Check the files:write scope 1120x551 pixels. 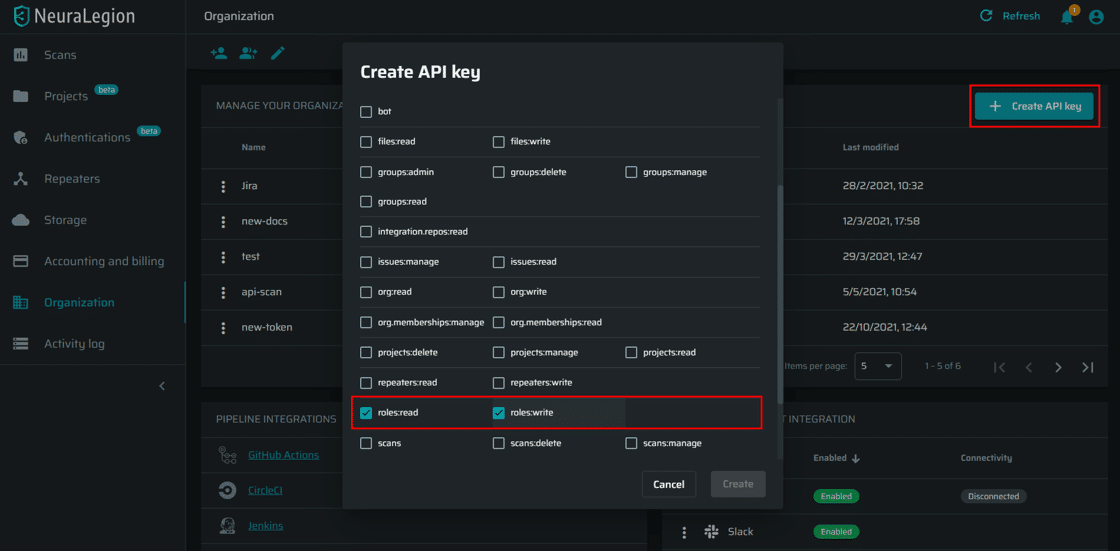coord(499,142)
